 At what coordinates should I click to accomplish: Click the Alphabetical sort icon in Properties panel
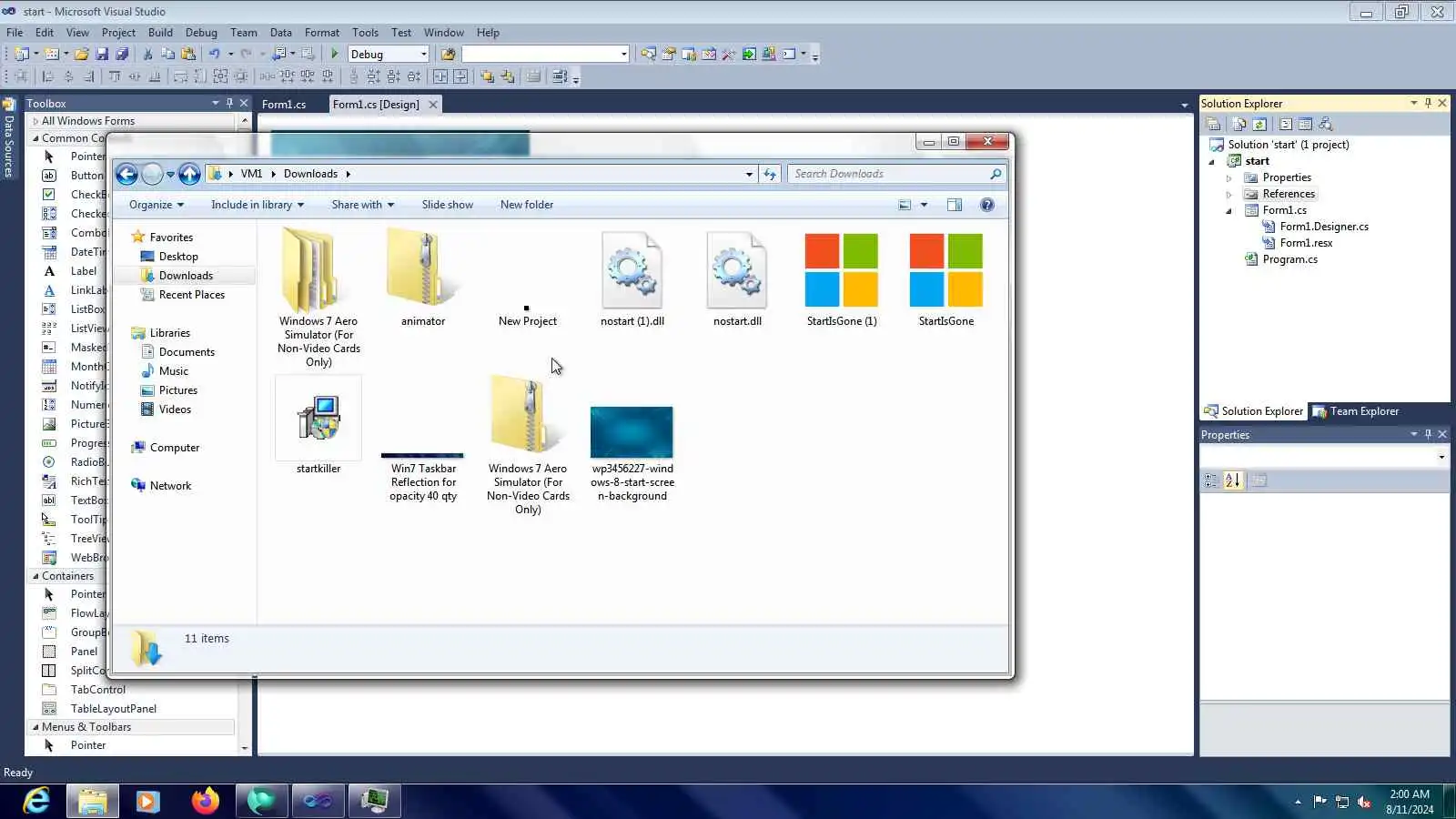(1232, 480)
